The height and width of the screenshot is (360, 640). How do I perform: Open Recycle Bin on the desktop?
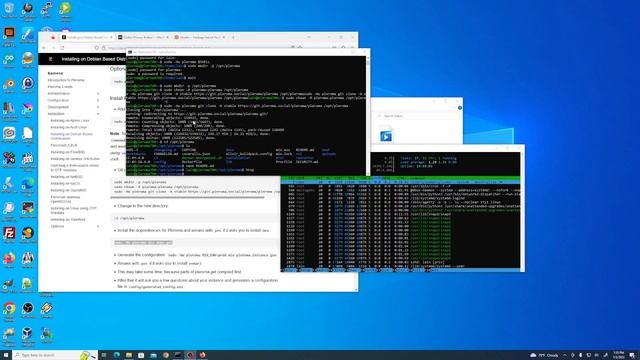[x=9, y=10]
